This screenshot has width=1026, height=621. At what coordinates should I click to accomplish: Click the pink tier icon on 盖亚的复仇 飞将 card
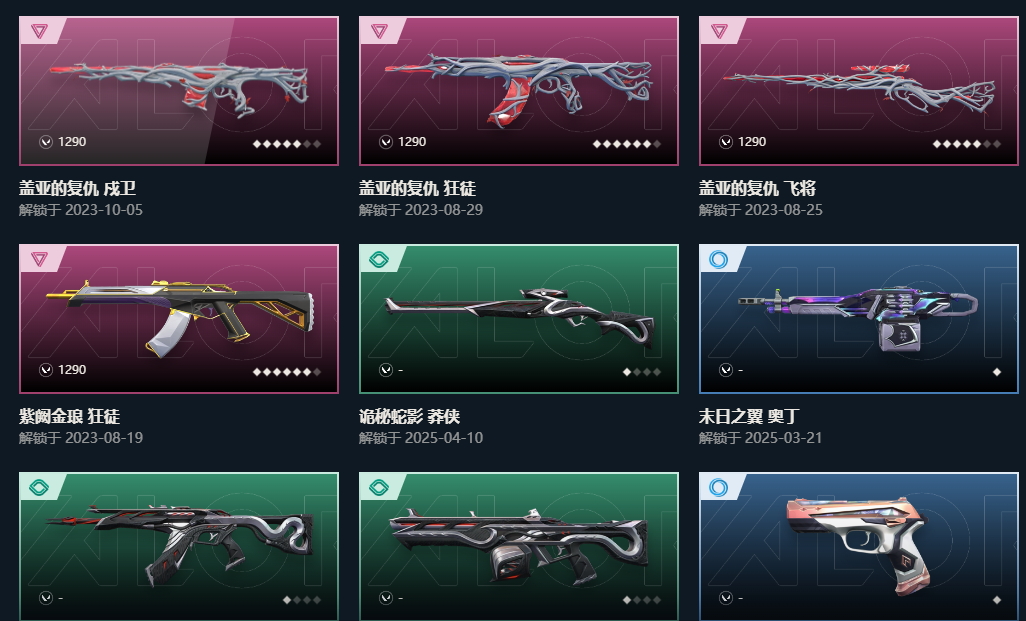(719, 31)
